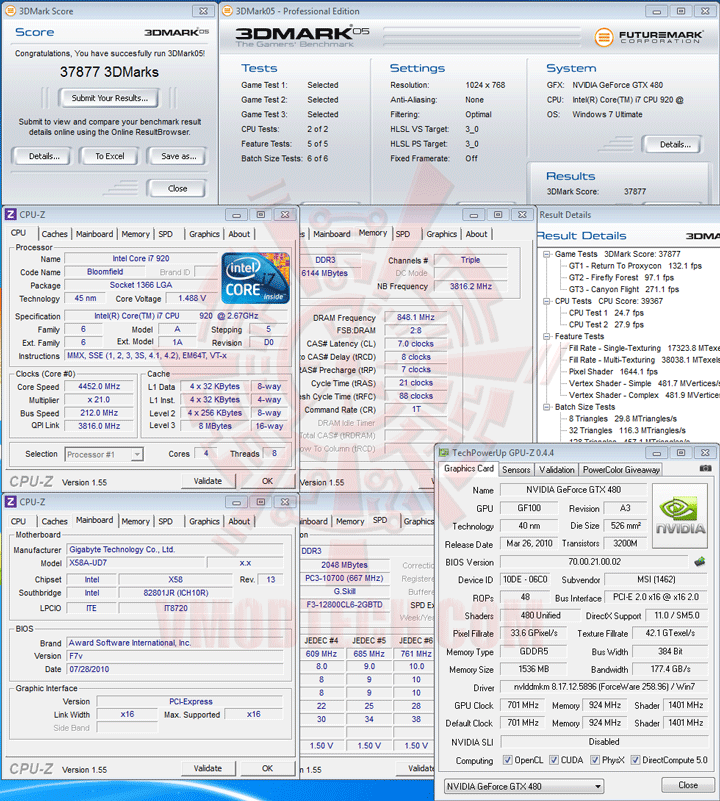This screenshot has height=801, width=720.
Task: Click the To Excel button
Action: [109, 156]
